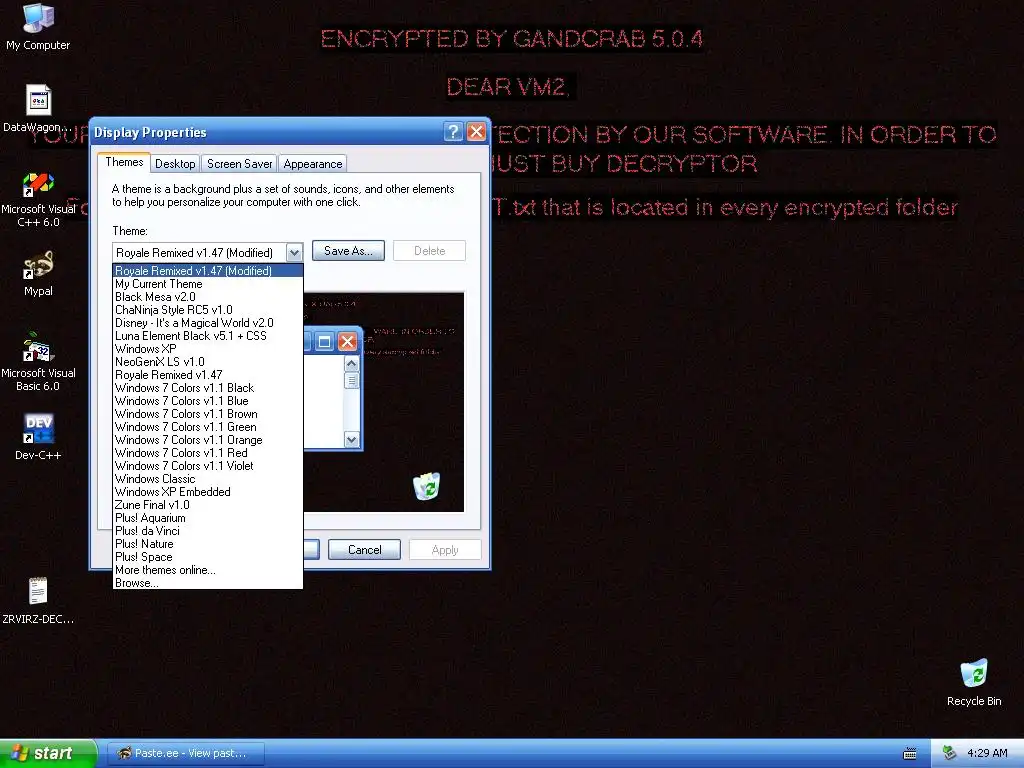The height and width of the screenshot is (768, 1024).
Task: Select the Windows XP theme
Action: (208, 349)
